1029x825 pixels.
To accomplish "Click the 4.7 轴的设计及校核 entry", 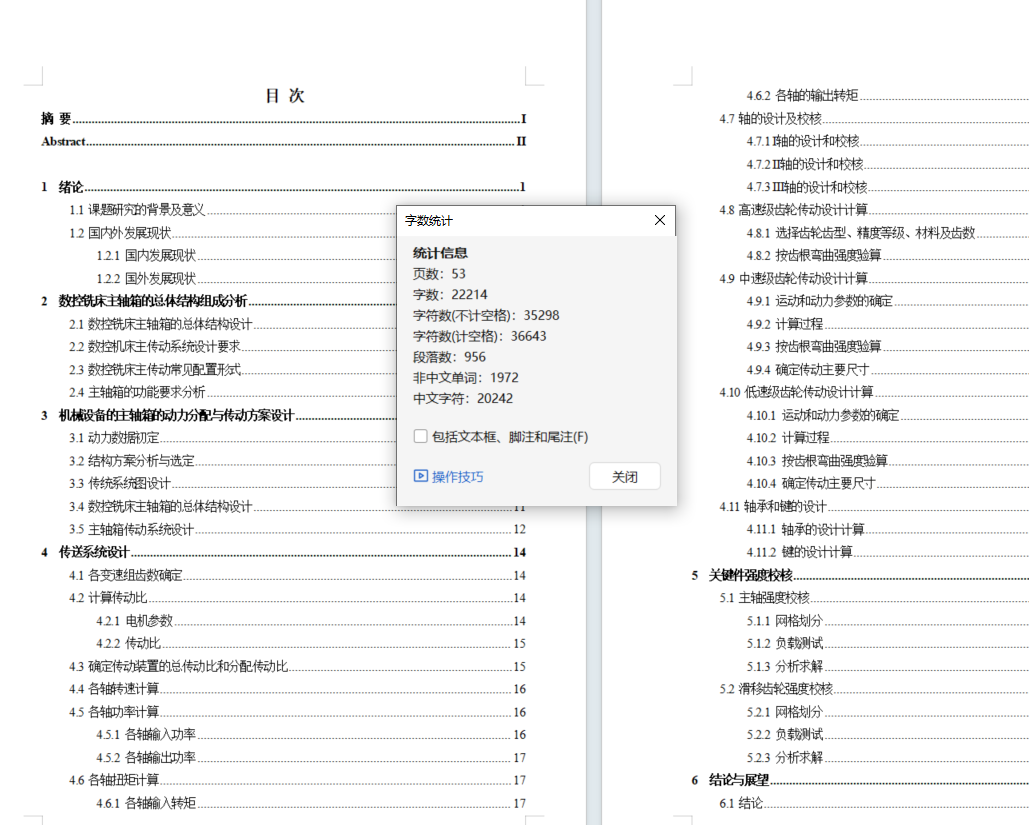I will 874,119.
